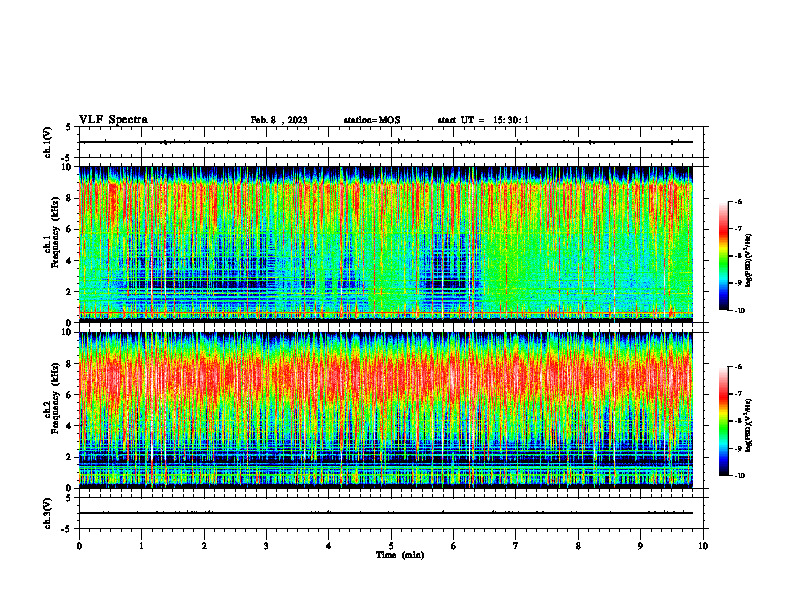This screenshot has height=612, width=792.
Task: Click the ch.2 color bar "log(PSD)" label
Action: [749, 426]
